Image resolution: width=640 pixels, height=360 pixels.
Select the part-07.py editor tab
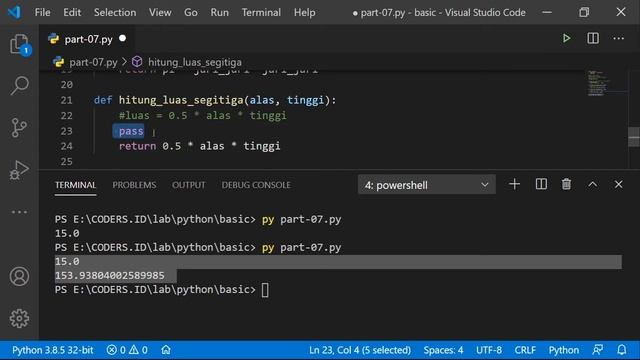(x=87, y=39)
